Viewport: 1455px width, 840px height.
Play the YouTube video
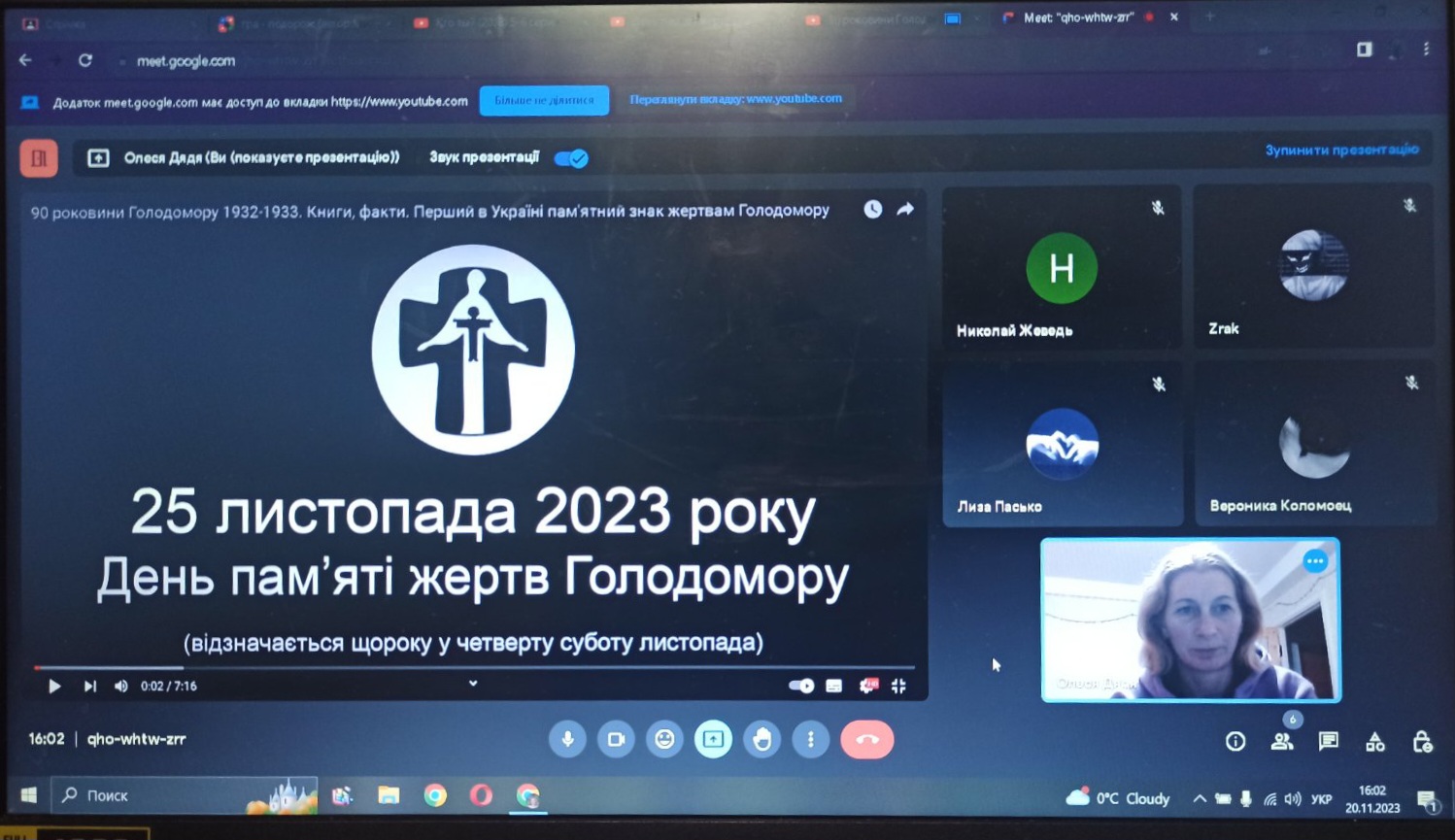54,686
